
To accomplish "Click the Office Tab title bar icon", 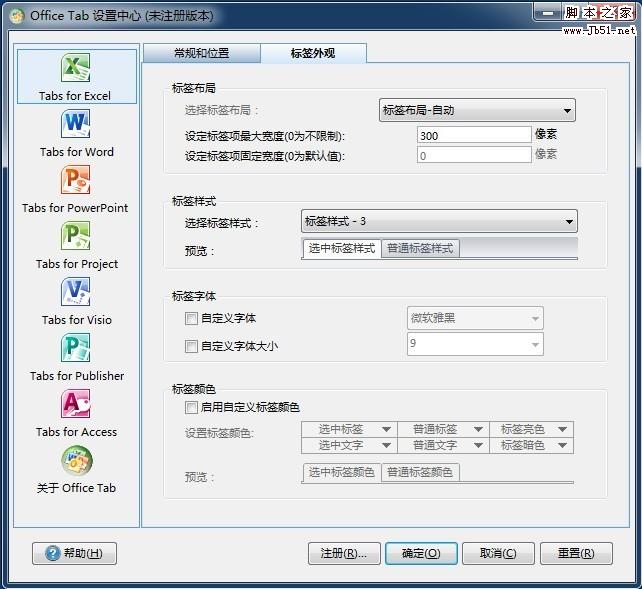I will click(17, 16).
